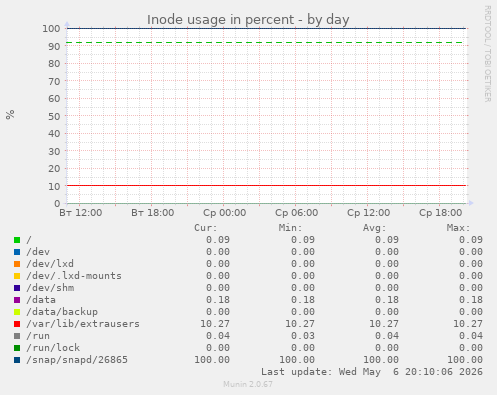The height and width of the screenshot is (395, 497).
Task: Click the dashed green line near 92%
Action: (x=266, y=43)
